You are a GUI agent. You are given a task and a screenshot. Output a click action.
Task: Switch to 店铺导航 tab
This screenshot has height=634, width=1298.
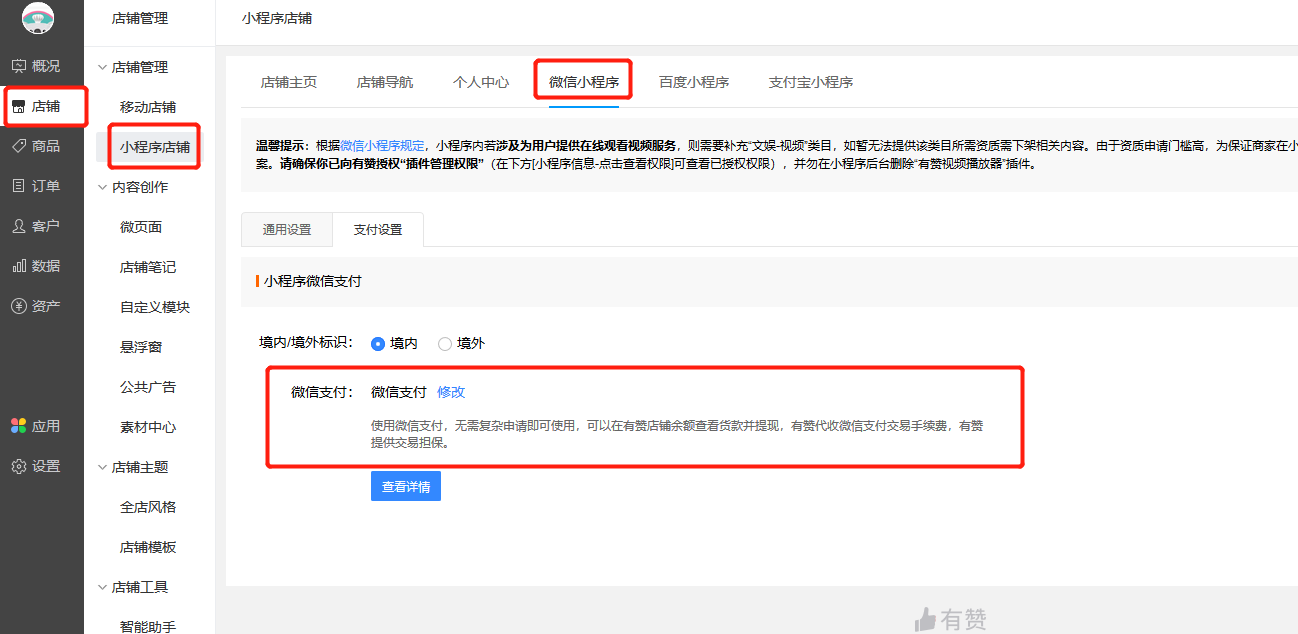(385, 82)
